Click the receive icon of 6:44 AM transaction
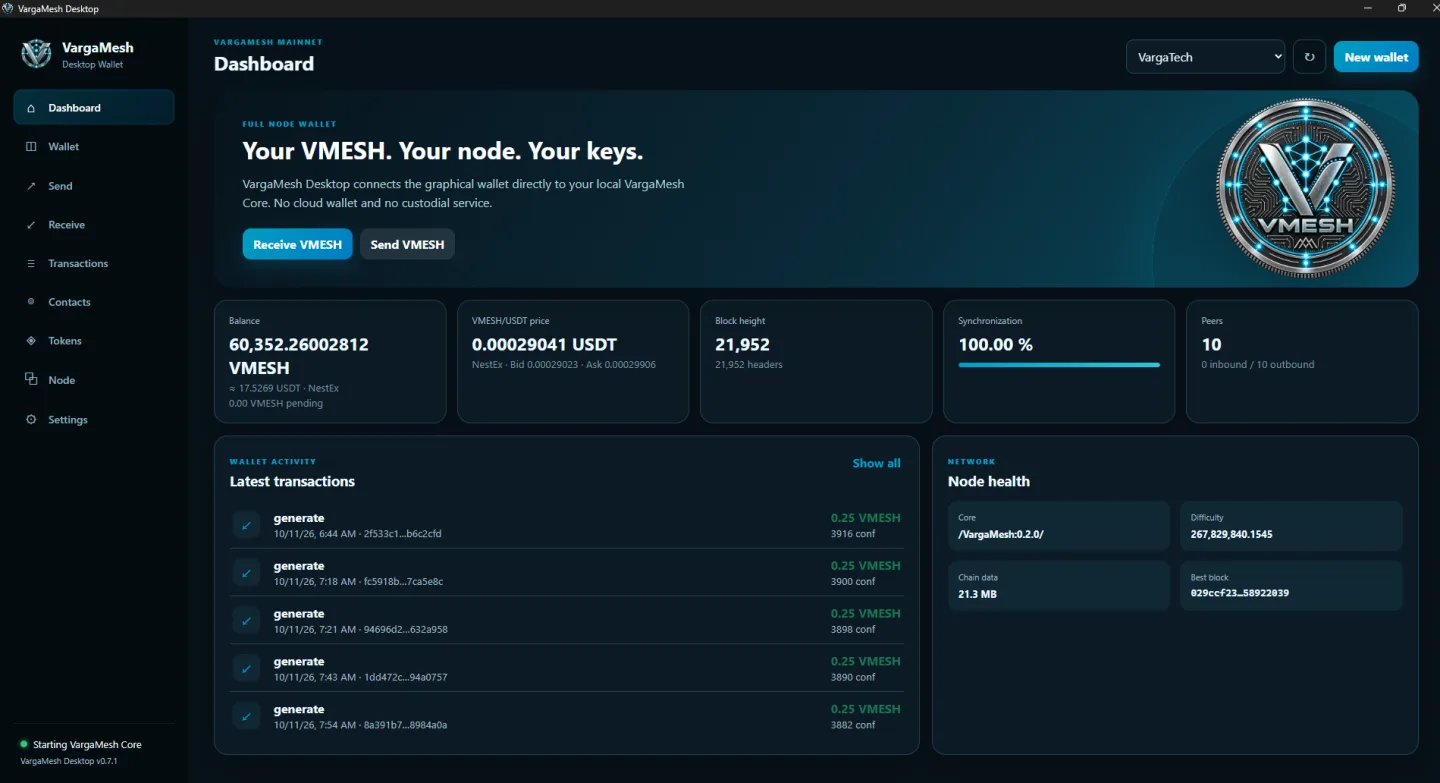This screenshot has width=1440, height=783. (x=246, y=525)
